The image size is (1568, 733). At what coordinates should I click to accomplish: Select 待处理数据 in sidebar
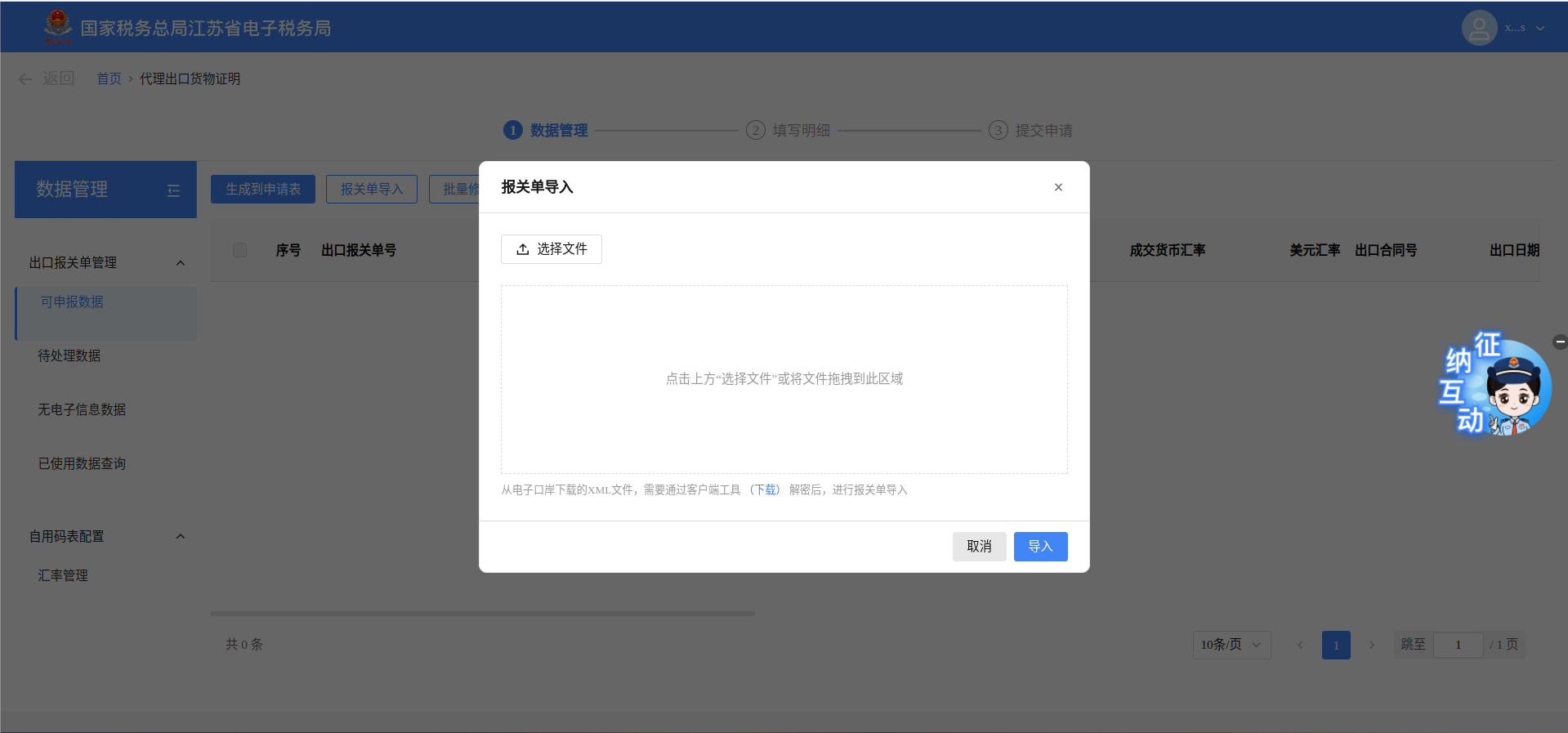click(69, 355)
